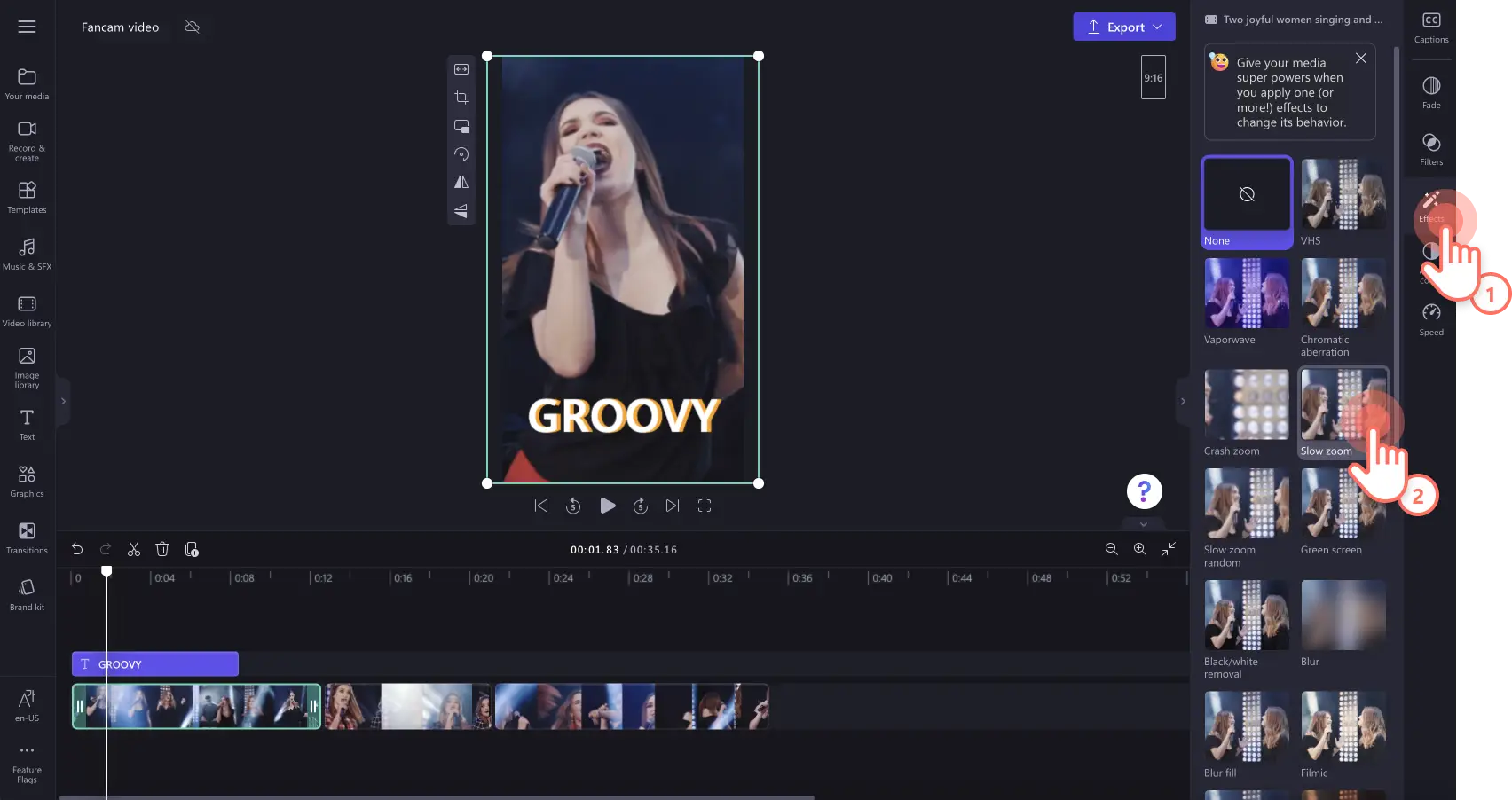The height and width of the screenshot is (800, 1512).
Task: Open the Templates panel
Action: click(28, 198)
